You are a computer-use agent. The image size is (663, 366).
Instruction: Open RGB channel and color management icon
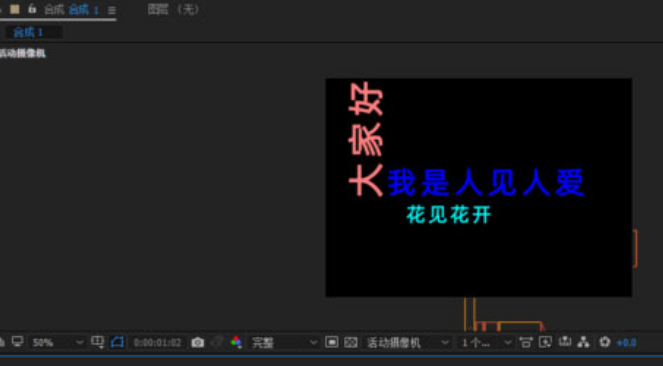[236, 342]
